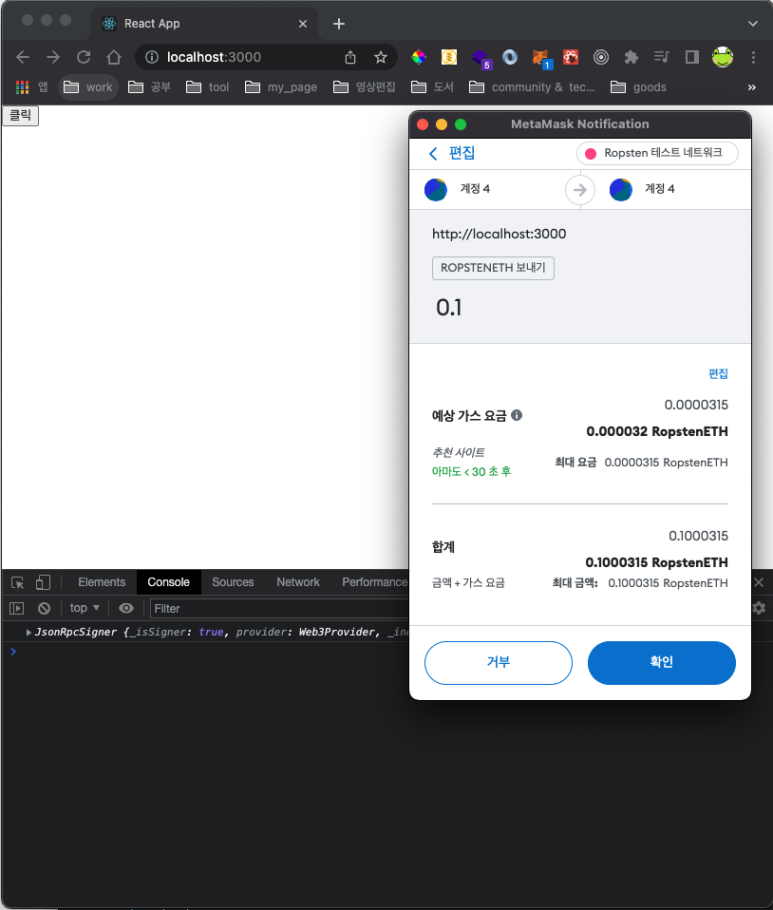
Task: Open the blue ring extension
Action: tap(510, 57)
